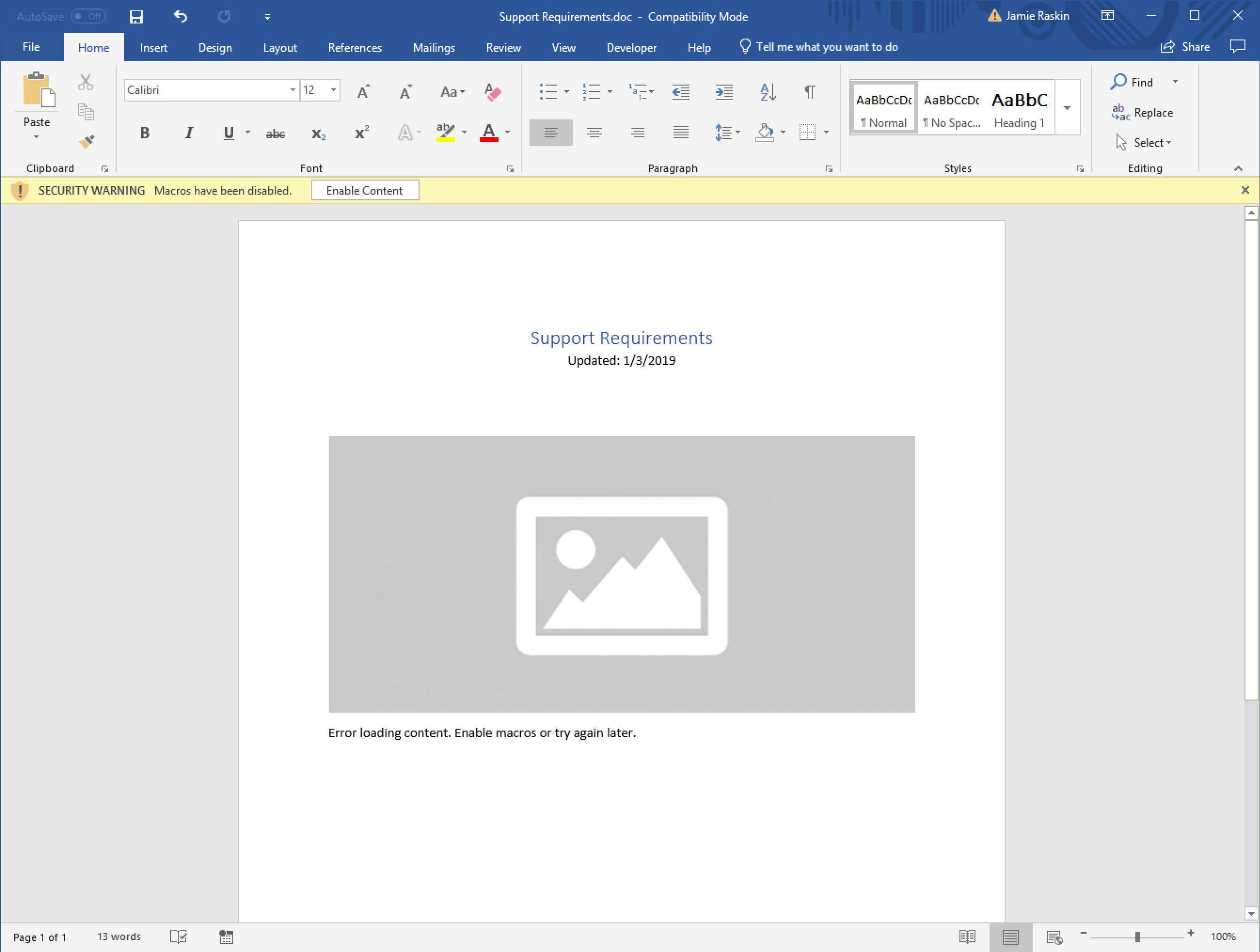Toggle Italic formatting
Screen dimensions: 1260x952
click(189, 133)
